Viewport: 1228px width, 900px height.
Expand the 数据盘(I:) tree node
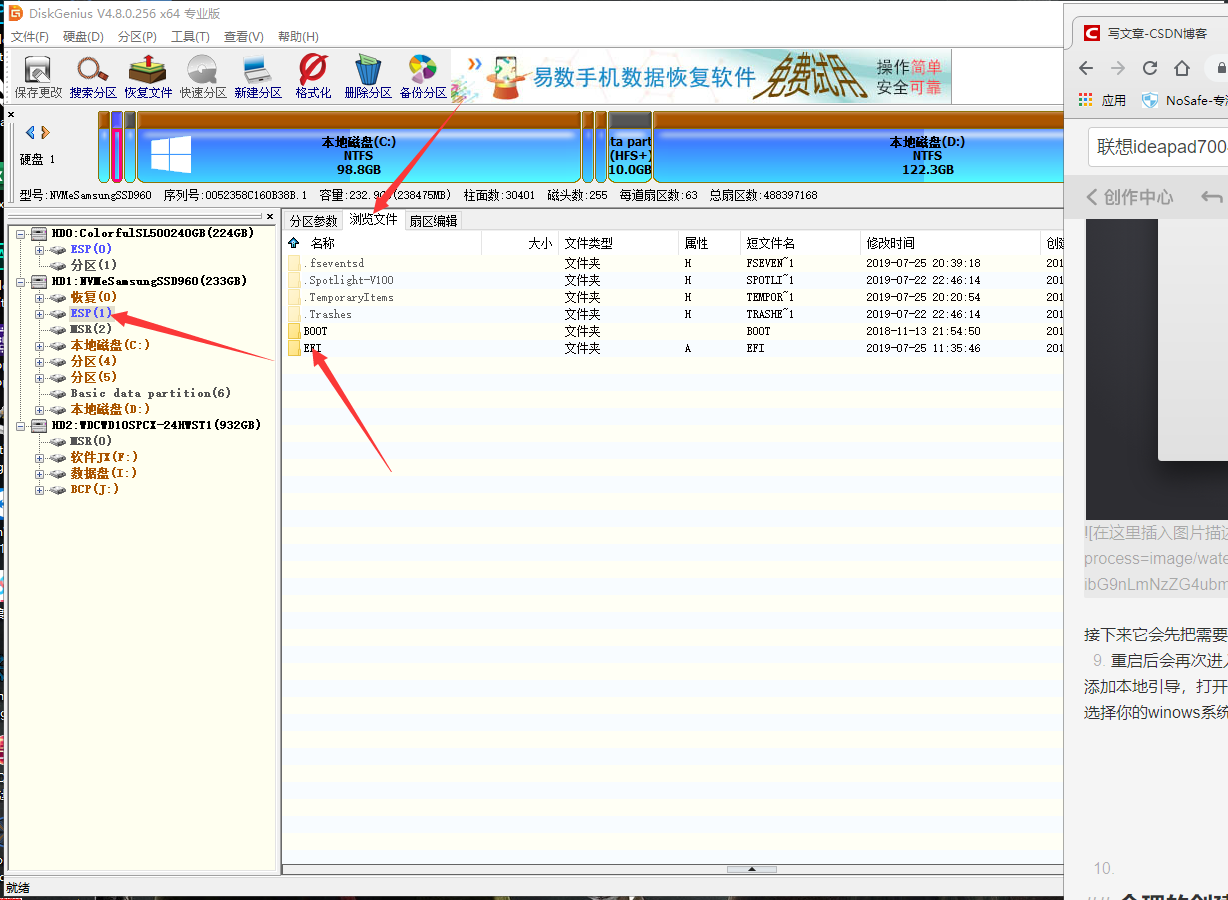[x=39, y=473]
